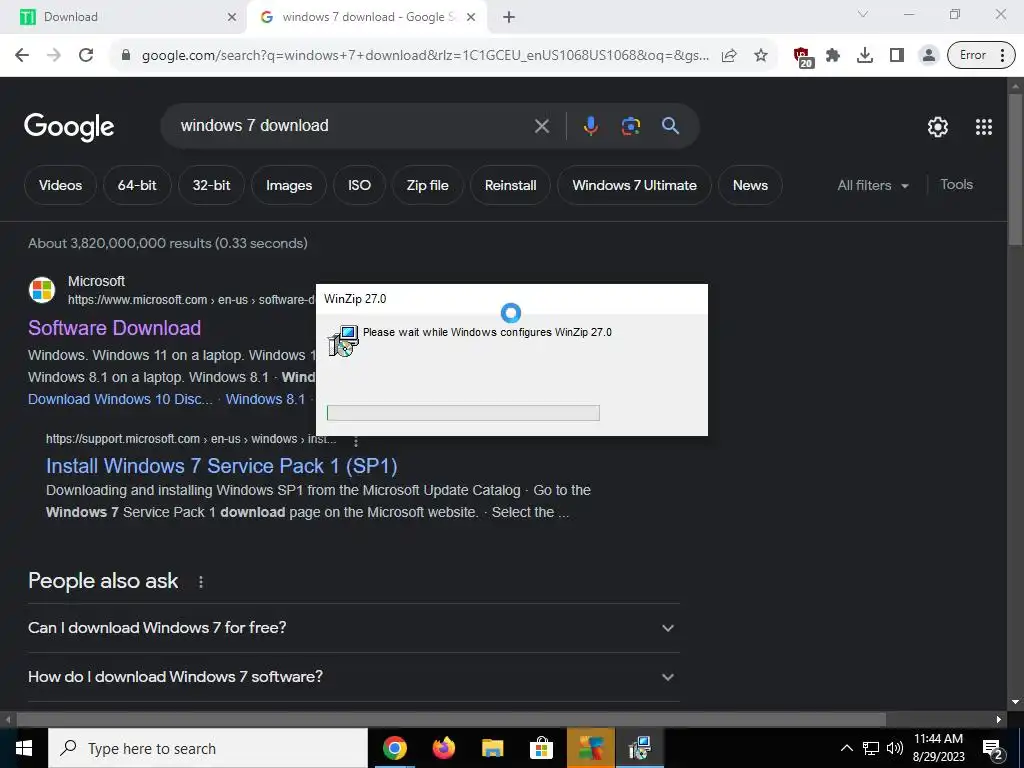Click the WinZip 27.0 dialog title
The image size is (1024, 768).
click(355, 299)
